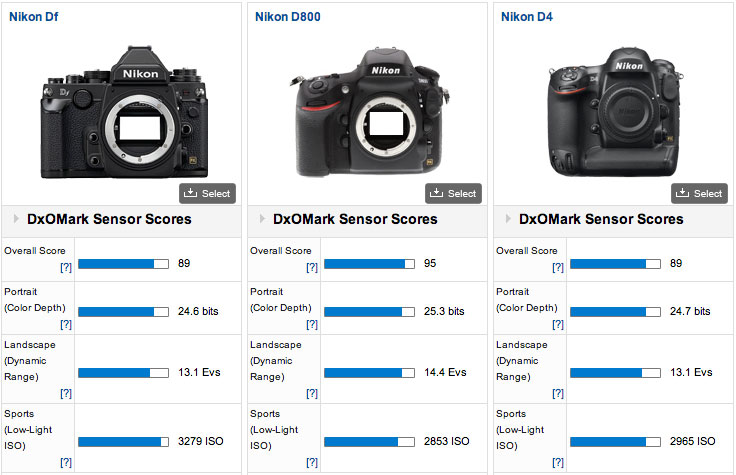Click the Nikon D800 Sports Low-Light ISO help [?]

312,462
